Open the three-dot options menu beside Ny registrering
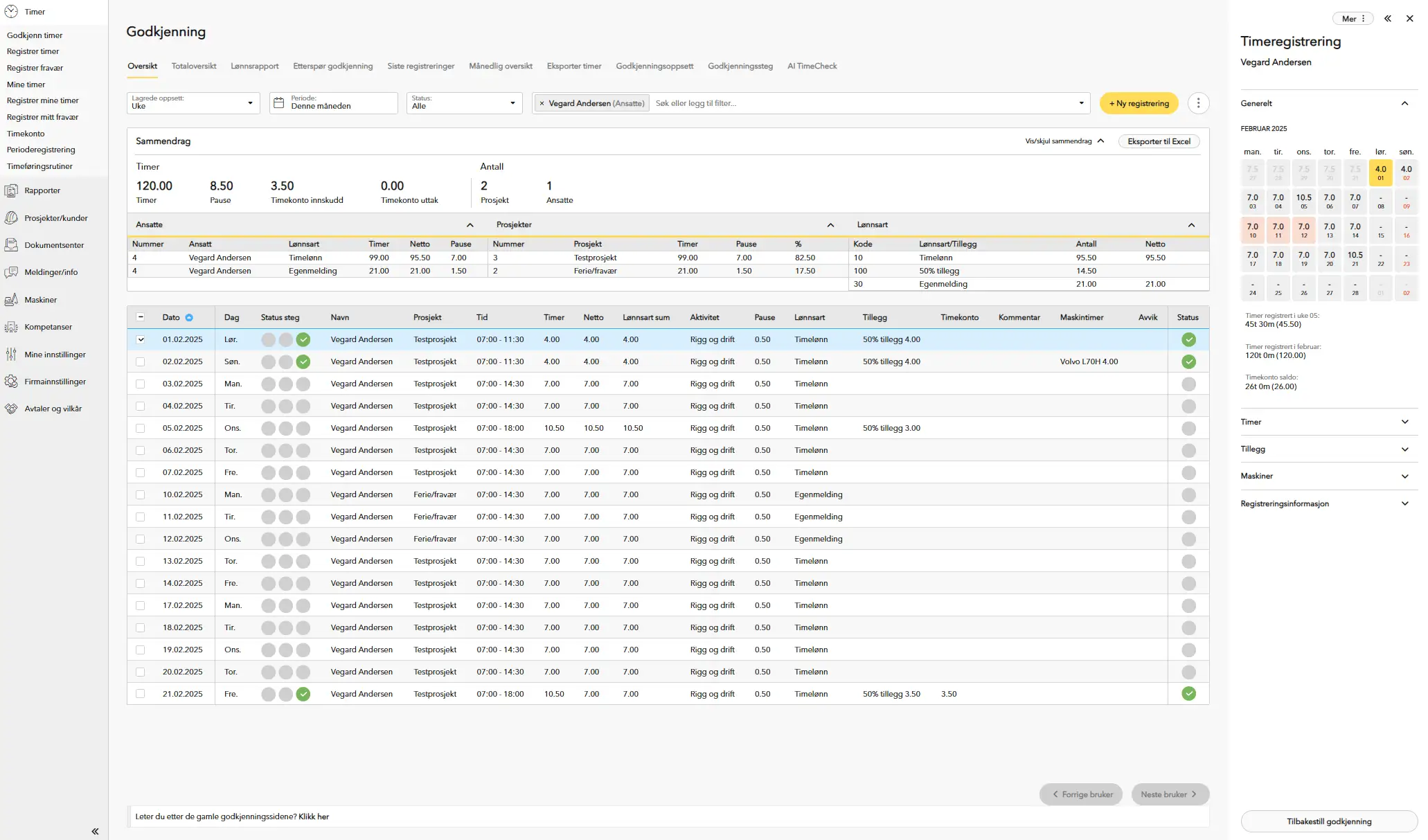The image size is (1428, 840). tap(1198, 103)
